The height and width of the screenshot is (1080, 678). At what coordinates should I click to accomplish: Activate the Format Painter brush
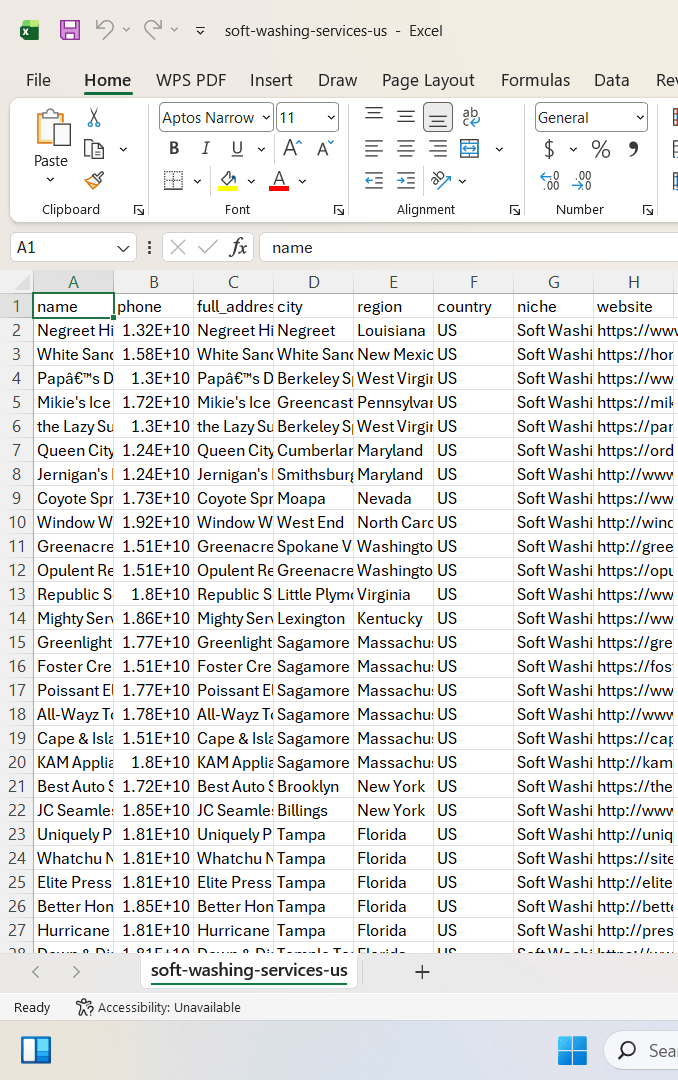[x=94, y=180]
